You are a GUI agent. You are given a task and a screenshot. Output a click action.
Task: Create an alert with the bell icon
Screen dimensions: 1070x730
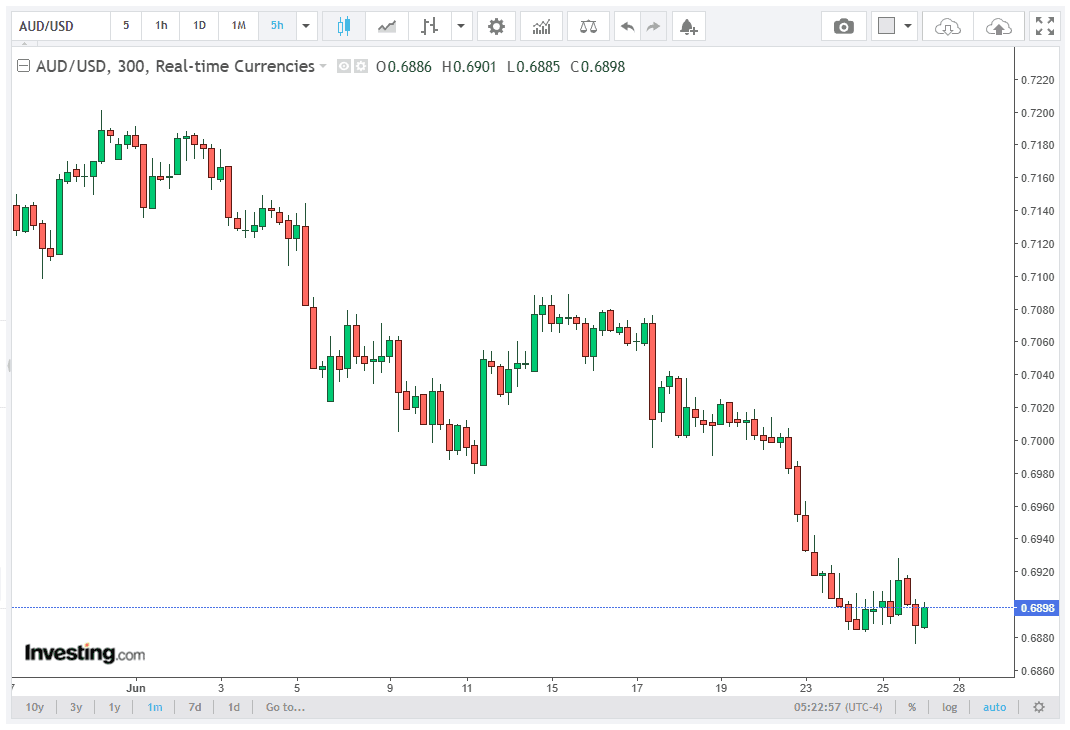click(689, 27)
